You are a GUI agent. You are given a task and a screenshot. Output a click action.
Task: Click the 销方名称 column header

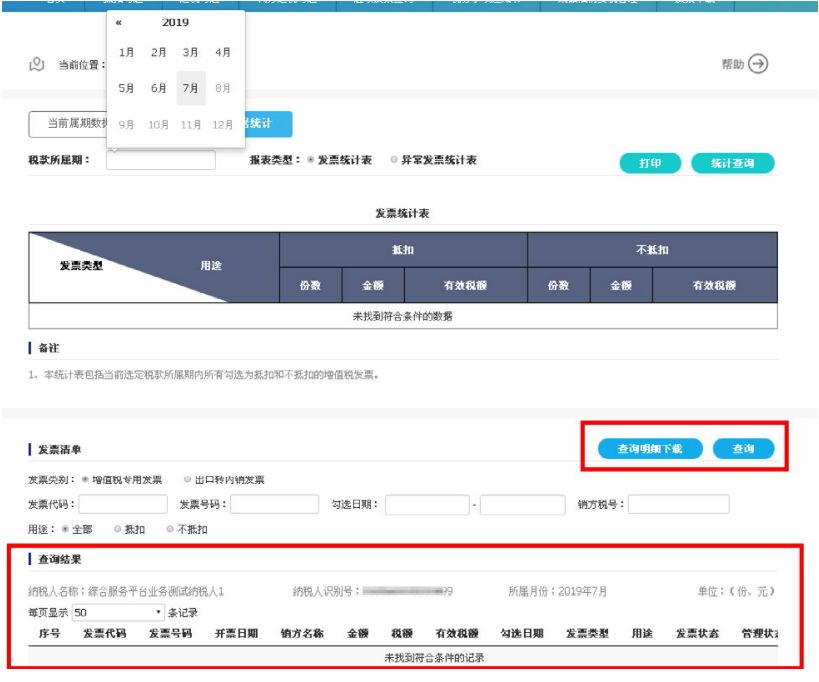click(302, 633)
